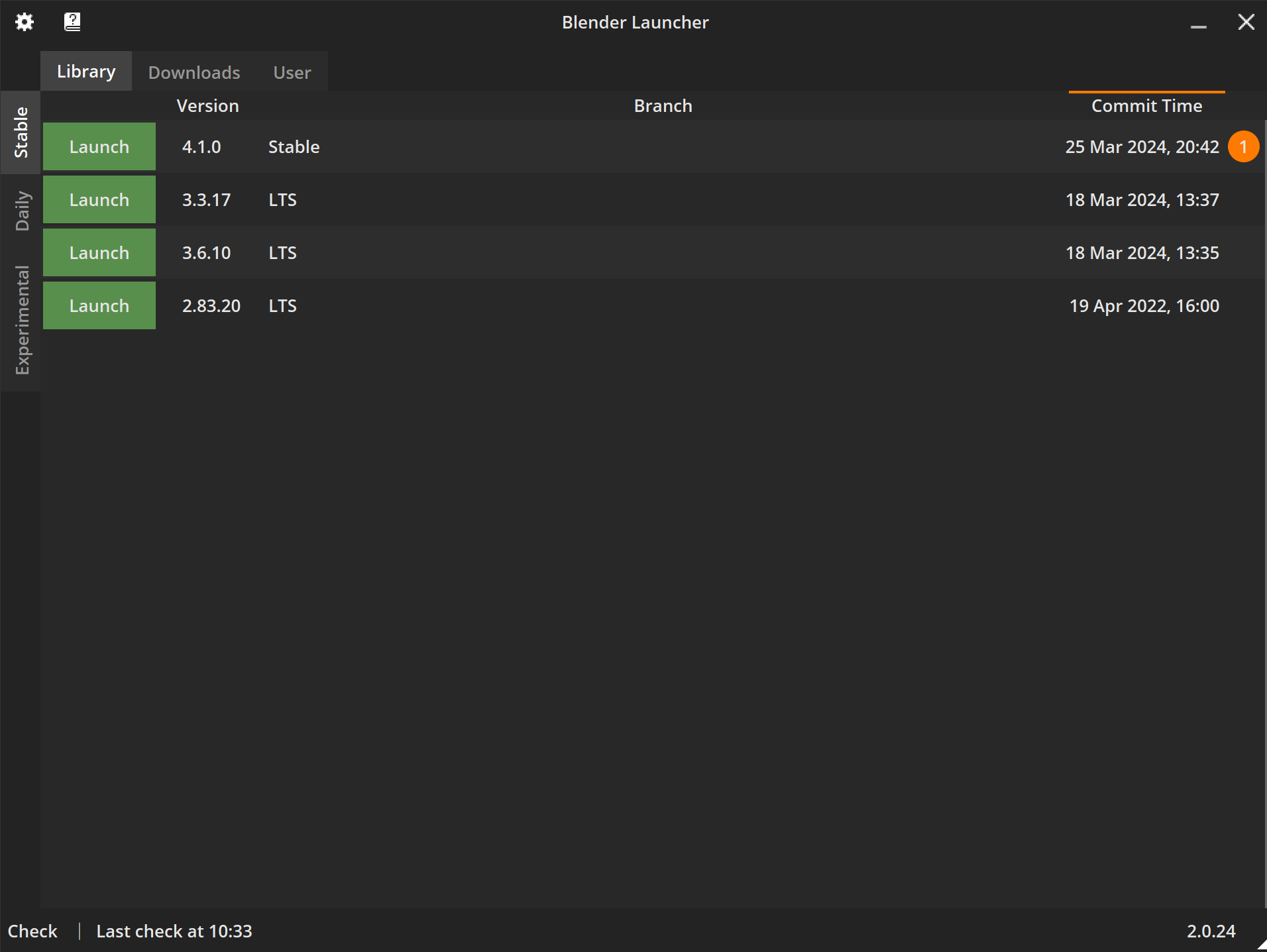Close the Blender Launcher window
The width and height of the screenshot is (1267, 952).
click(1246, 23)
